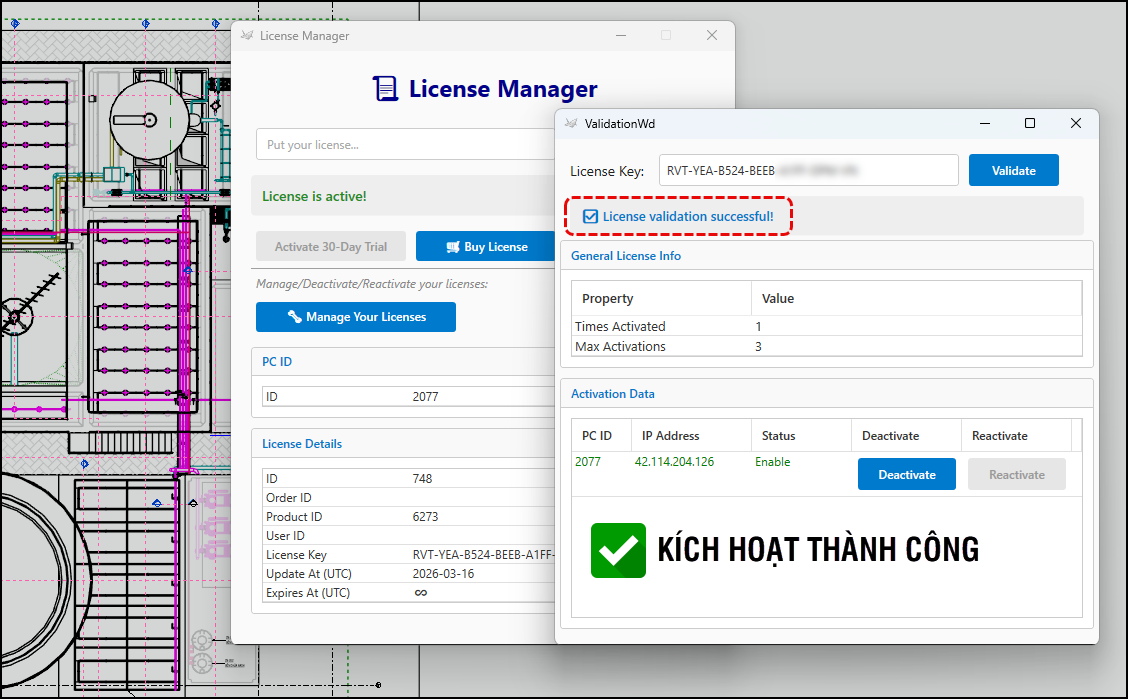This screenshot has height=699, width=1128.
Task: Close the License Manager window
Action: click(712, 35)
